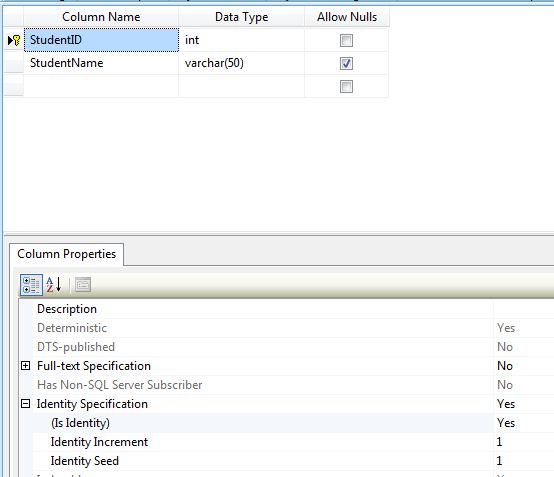Open the Column Properties tab
Image resolution: width=554 pixels, height=477 pixels.
66,254
